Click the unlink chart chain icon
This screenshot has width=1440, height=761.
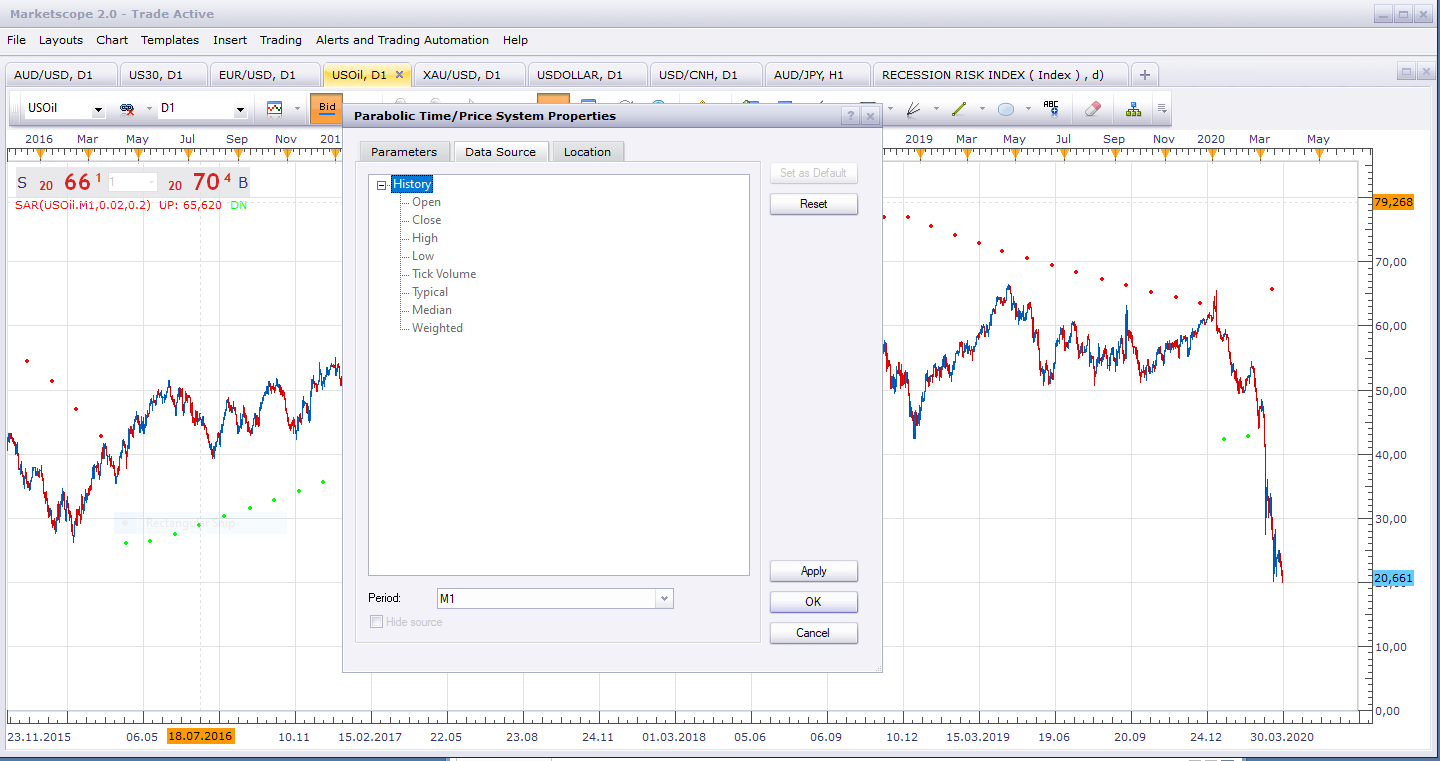(x=127, y=108)
